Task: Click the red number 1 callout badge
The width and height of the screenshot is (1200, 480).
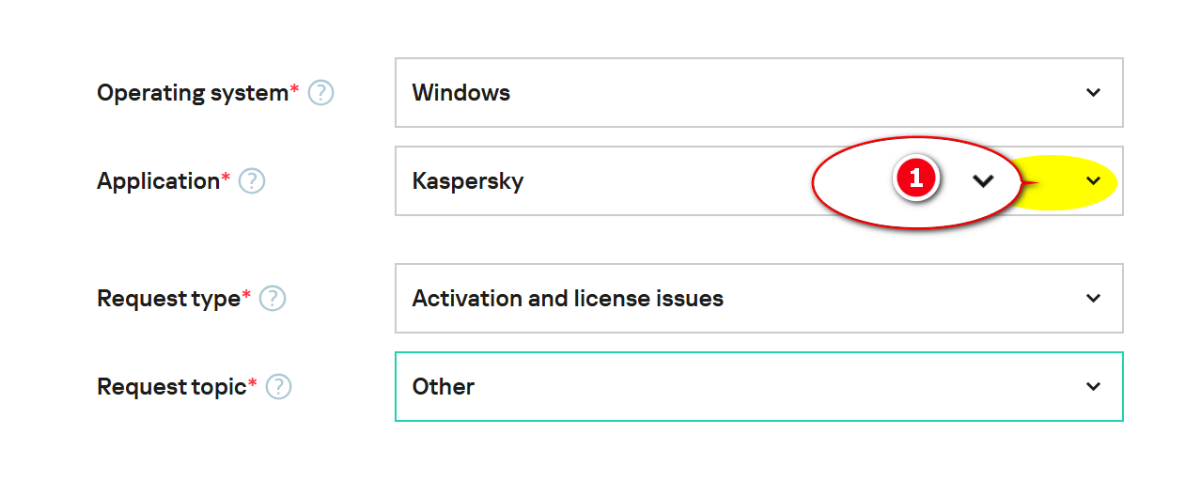Action: tap(915, 180)
